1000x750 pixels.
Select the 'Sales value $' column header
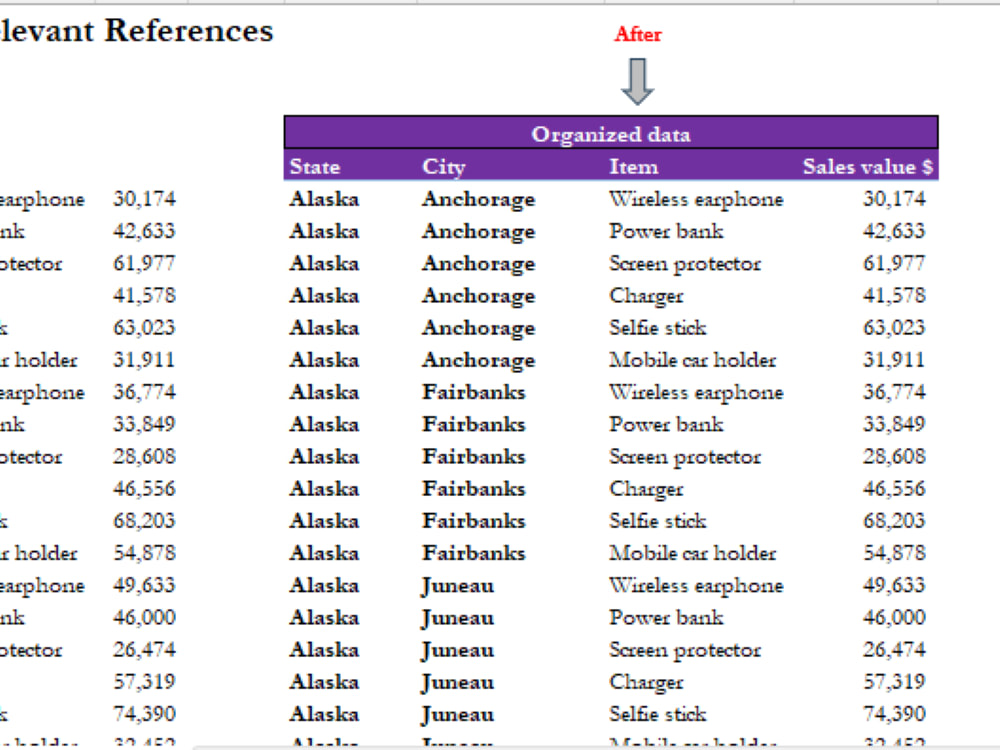(867, 166)
